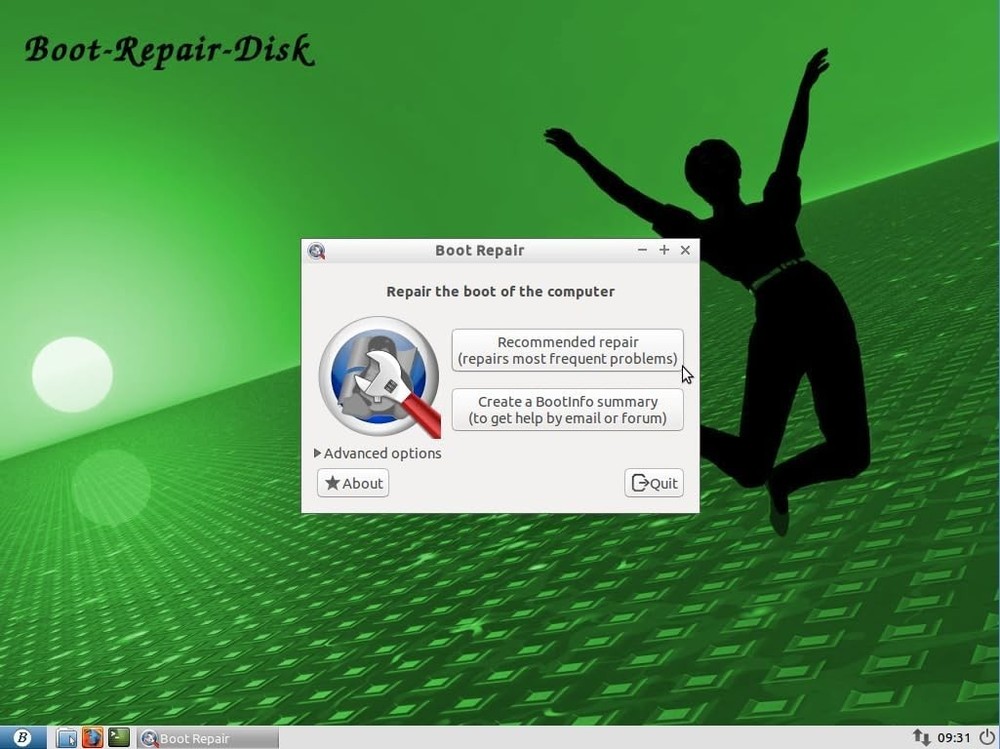Select the Boot Repair wrench logo

pos(378,376)
